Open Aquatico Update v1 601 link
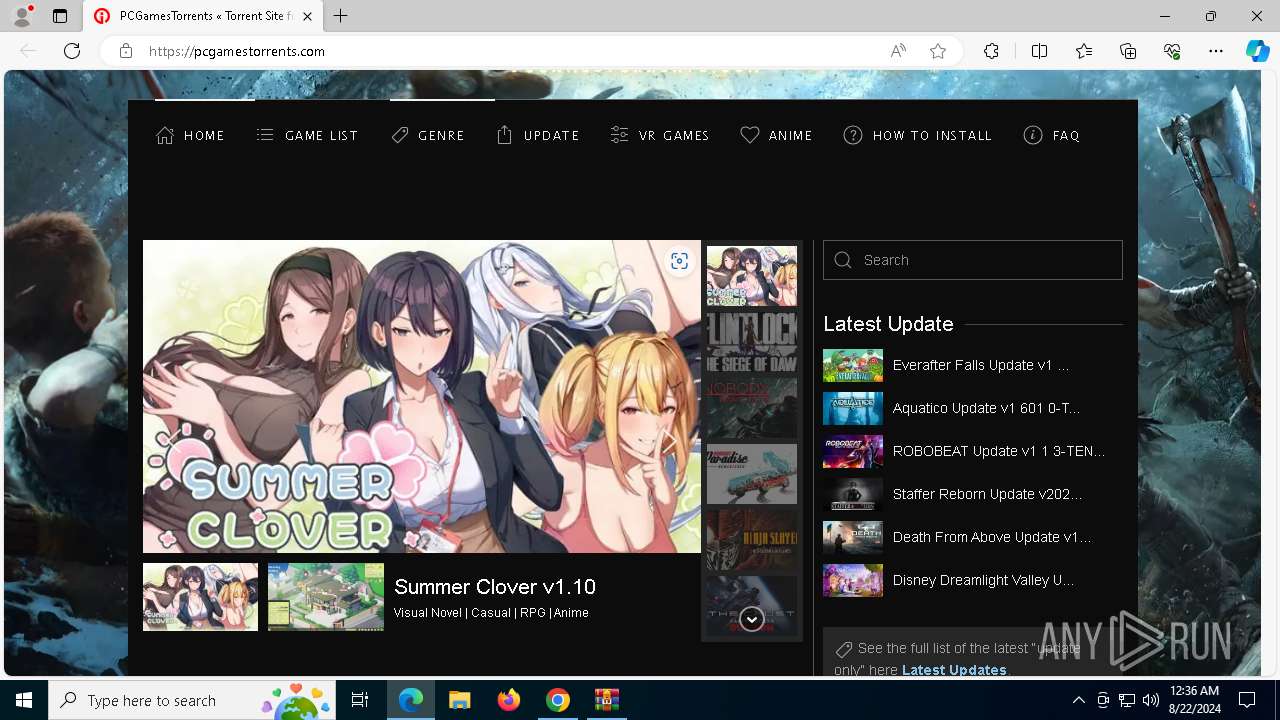This screenshot has width=1280, height=720. [x=986, y=409]
